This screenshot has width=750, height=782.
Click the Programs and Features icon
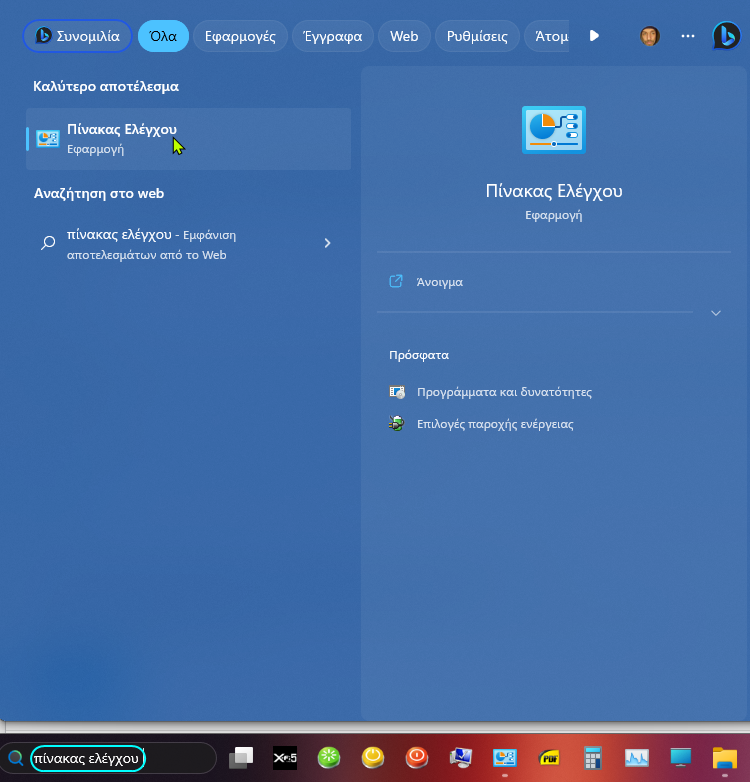(x=397, y=392)
